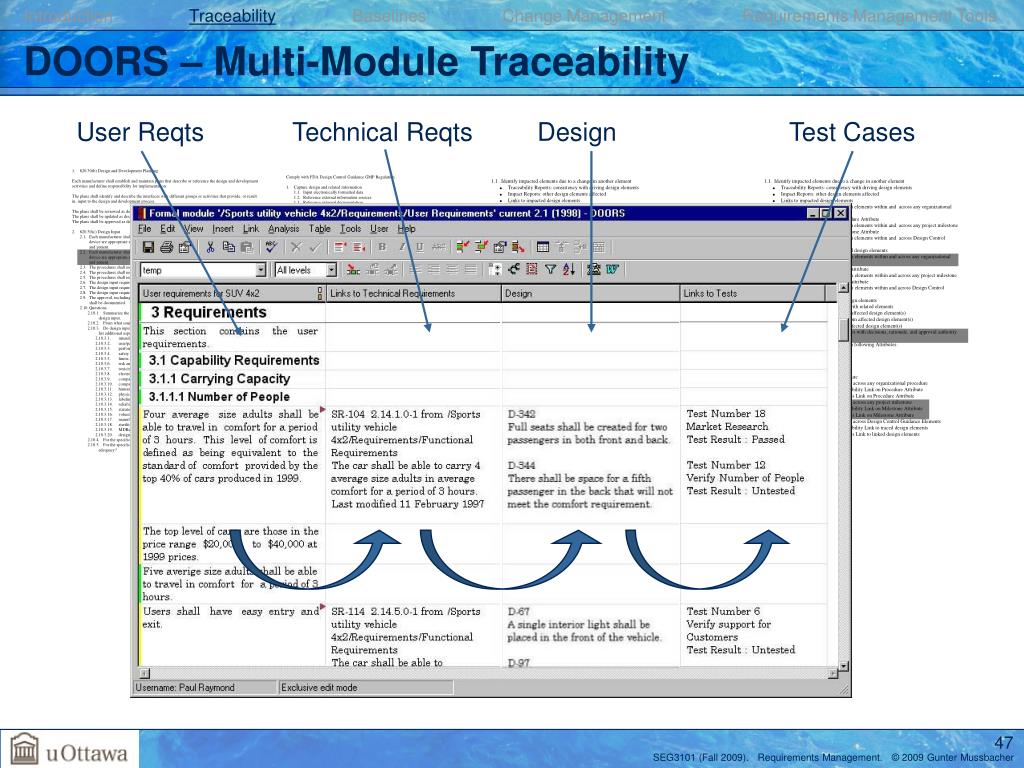The image size is (1024, 768).
Task: Toggle Strikethrough formatting button
Action: point(439,247)
